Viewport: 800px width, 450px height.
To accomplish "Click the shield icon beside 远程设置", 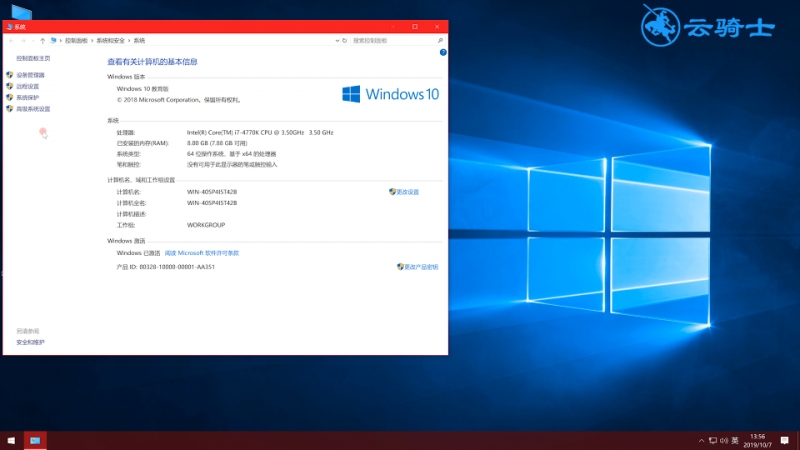I will coord(10,86).
